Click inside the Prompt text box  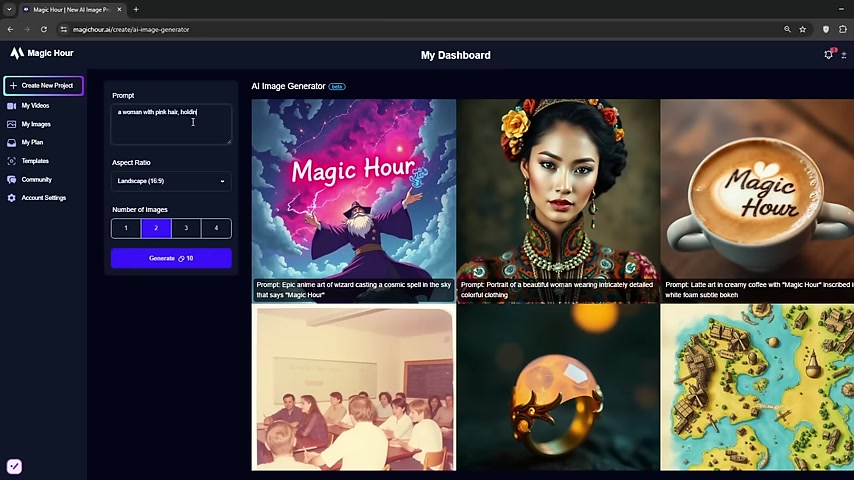171,124
